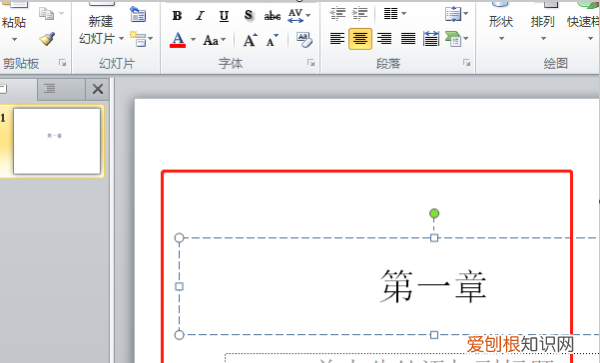Toggle Bold formatting
600x363 pixels.
(177, 15)
